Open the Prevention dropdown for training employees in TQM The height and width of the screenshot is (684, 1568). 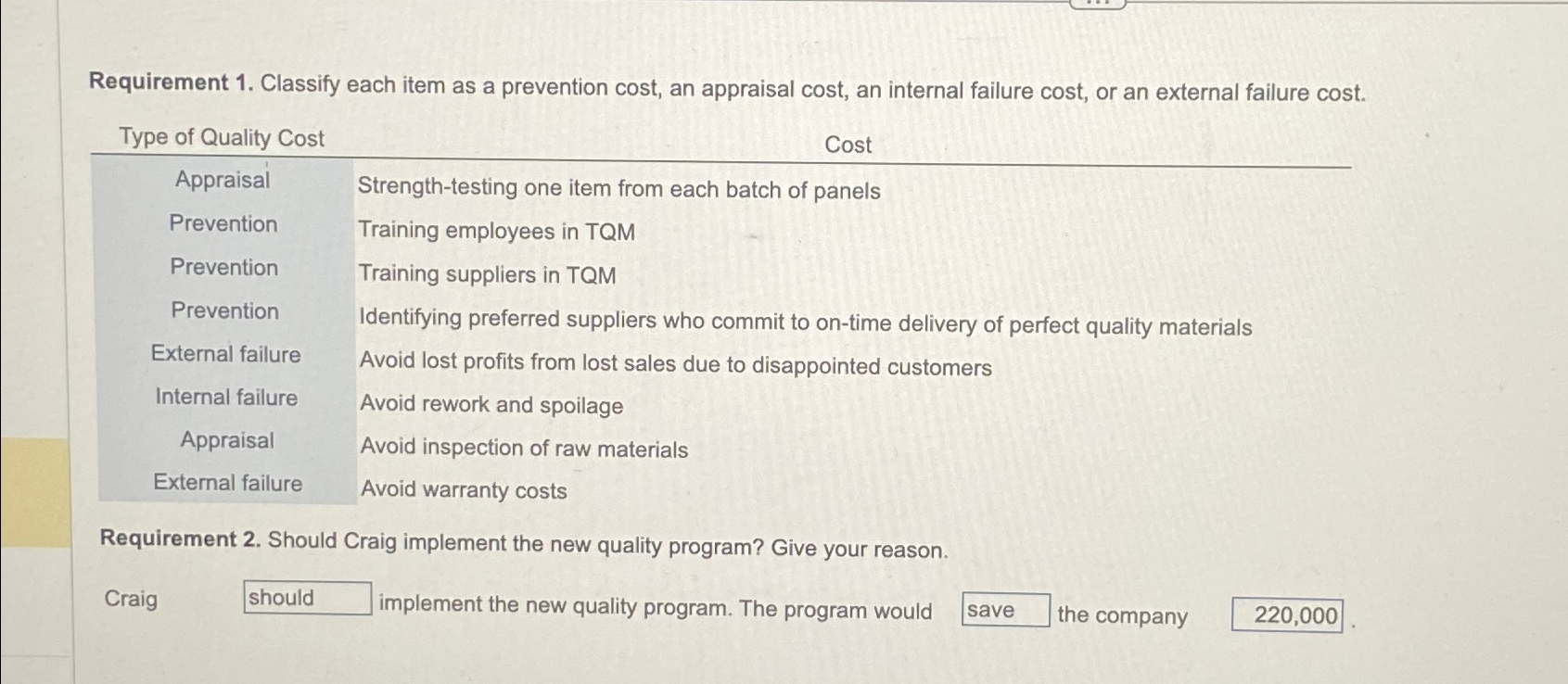pos(223,225)
